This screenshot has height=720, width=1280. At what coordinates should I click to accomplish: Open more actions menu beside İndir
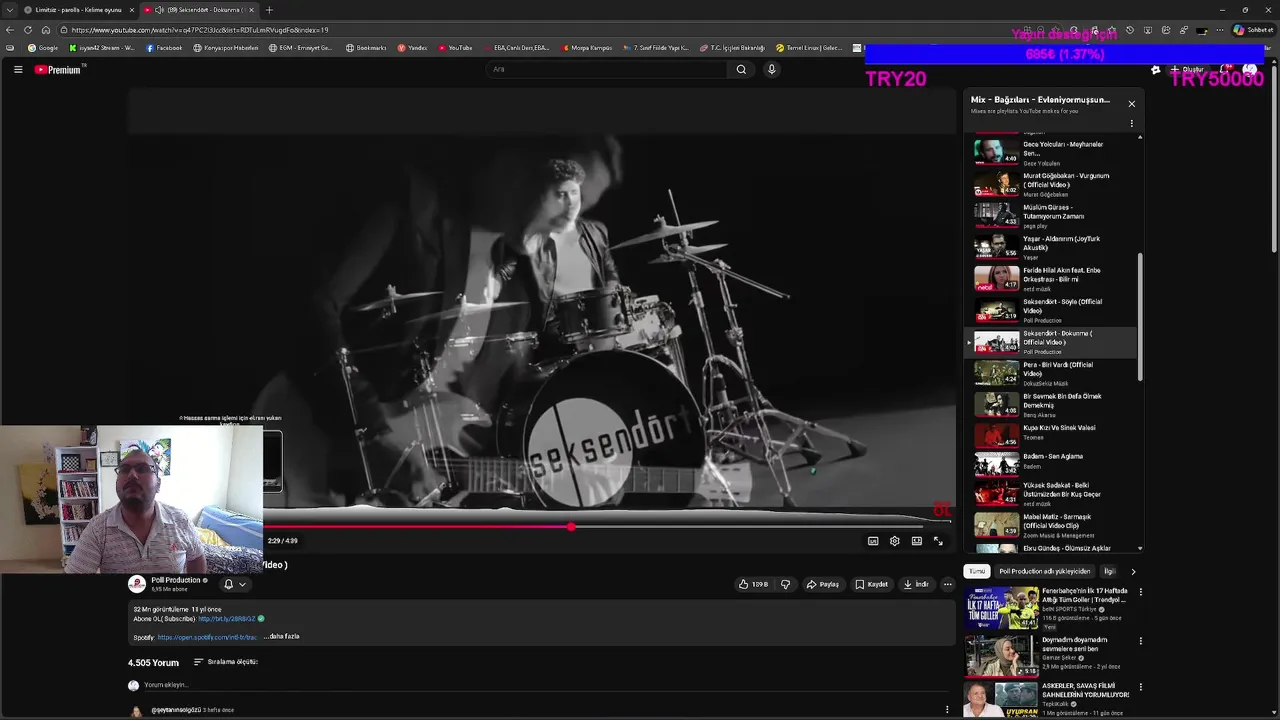point(948,584)
